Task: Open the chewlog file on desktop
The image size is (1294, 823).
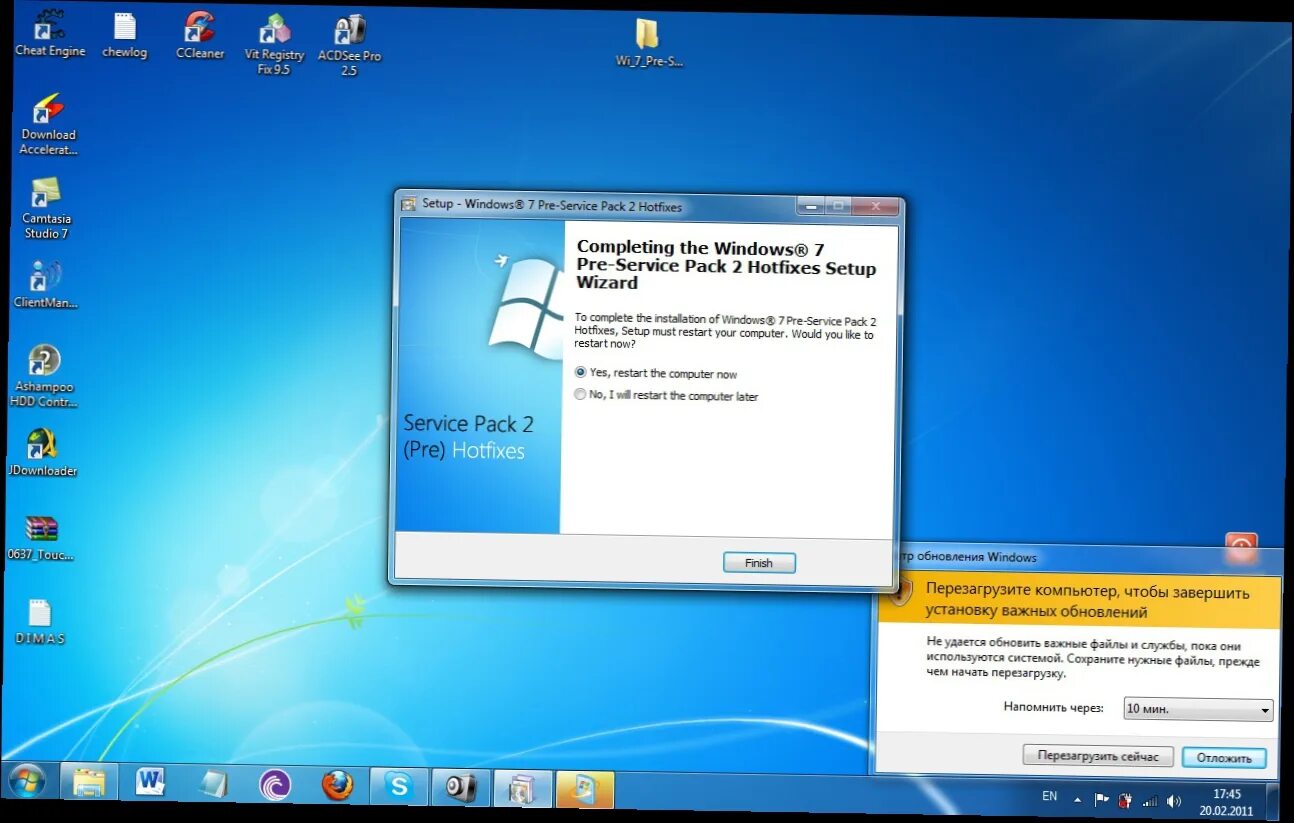Action: coord(124,35)
